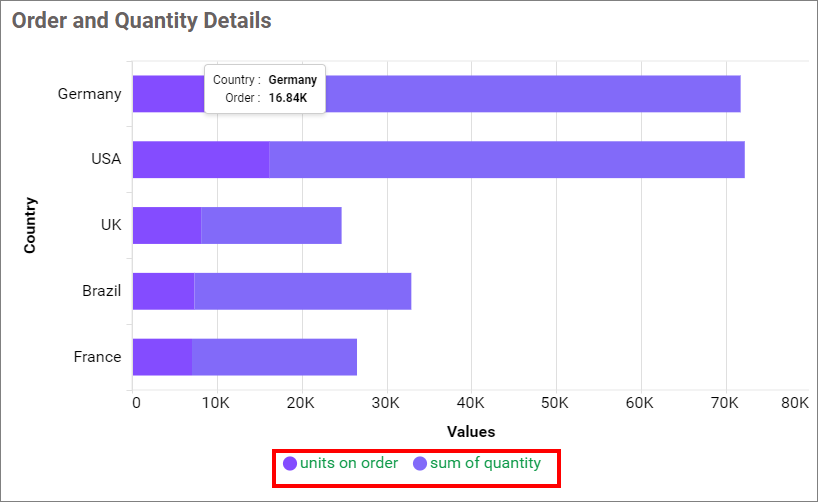This screenshot has height=502, width=818.
Task: Select UK's units on order bar segment
Action: [166, 226]
